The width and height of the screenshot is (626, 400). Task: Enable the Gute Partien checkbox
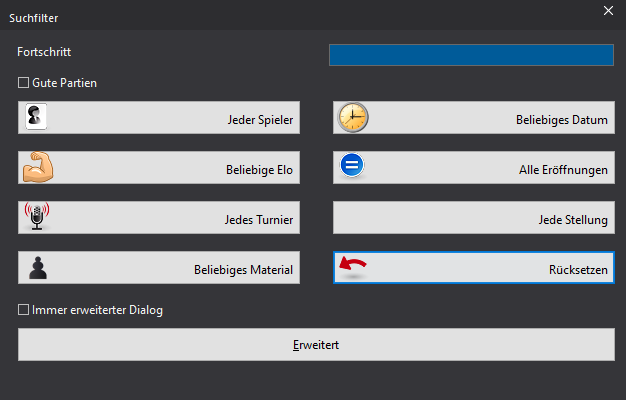[x=24, y=83]
